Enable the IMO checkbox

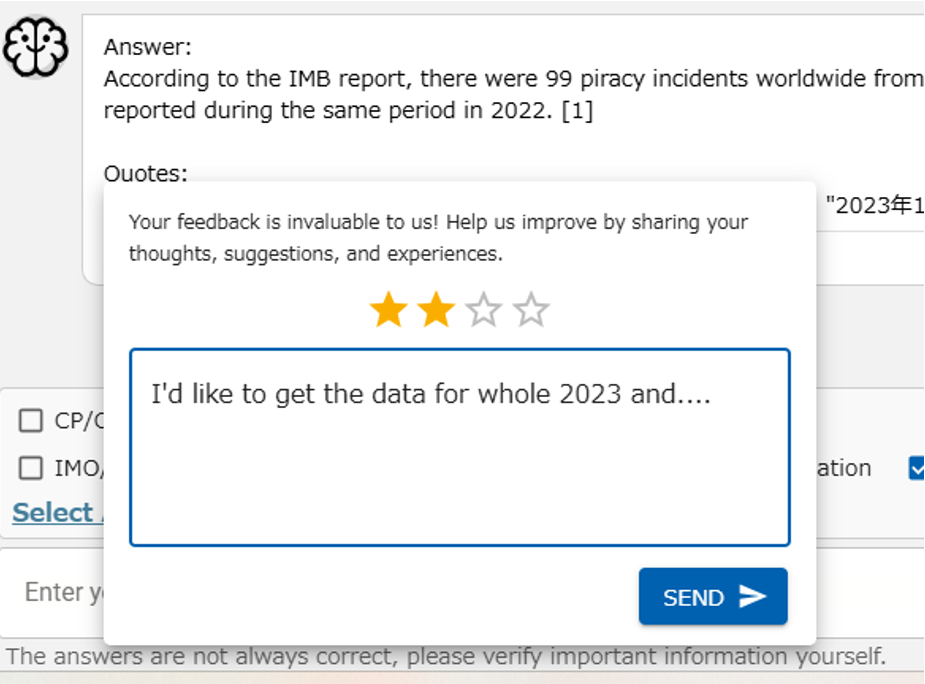coord(31,468)
